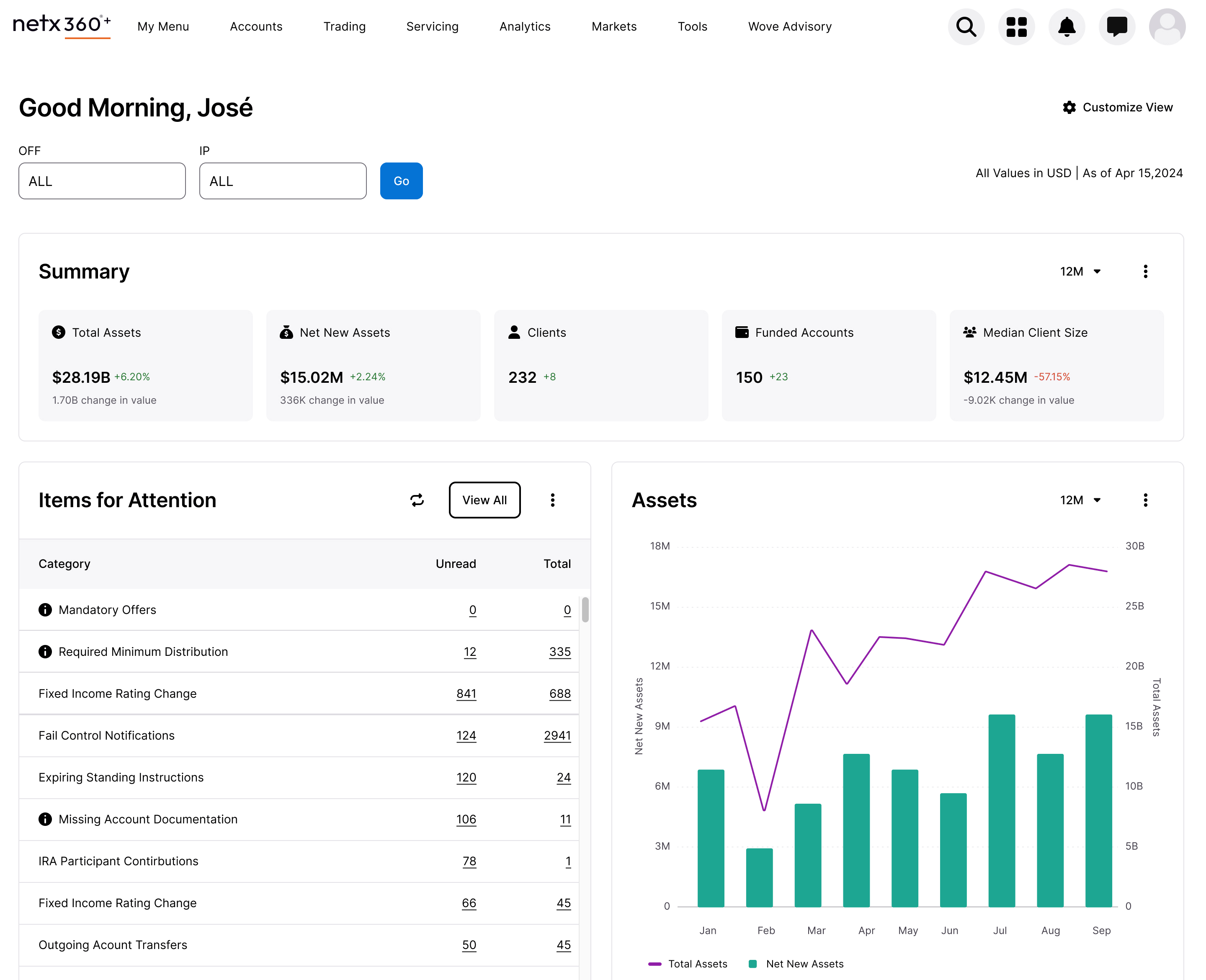1206x980 pixels.
Task: Expand the 12M dropdown in Summary section
Action: (x=1083, y=271)
